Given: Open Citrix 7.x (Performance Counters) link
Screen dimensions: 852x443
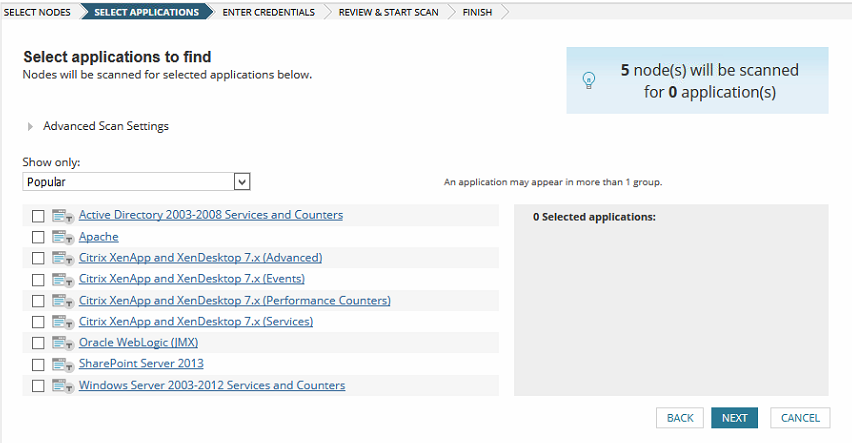Looking at the screenshot, I should (x=235, y=301).
